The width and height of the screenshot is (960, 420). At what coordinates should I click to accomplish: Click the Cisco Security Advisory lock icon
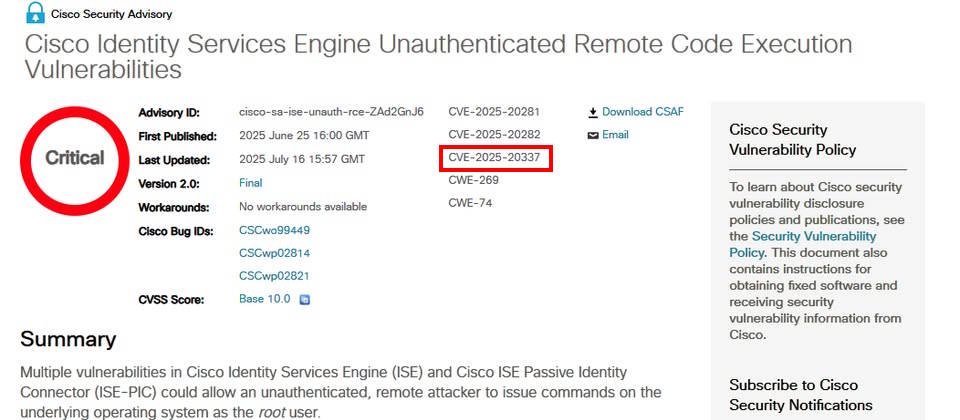[36, 13]
